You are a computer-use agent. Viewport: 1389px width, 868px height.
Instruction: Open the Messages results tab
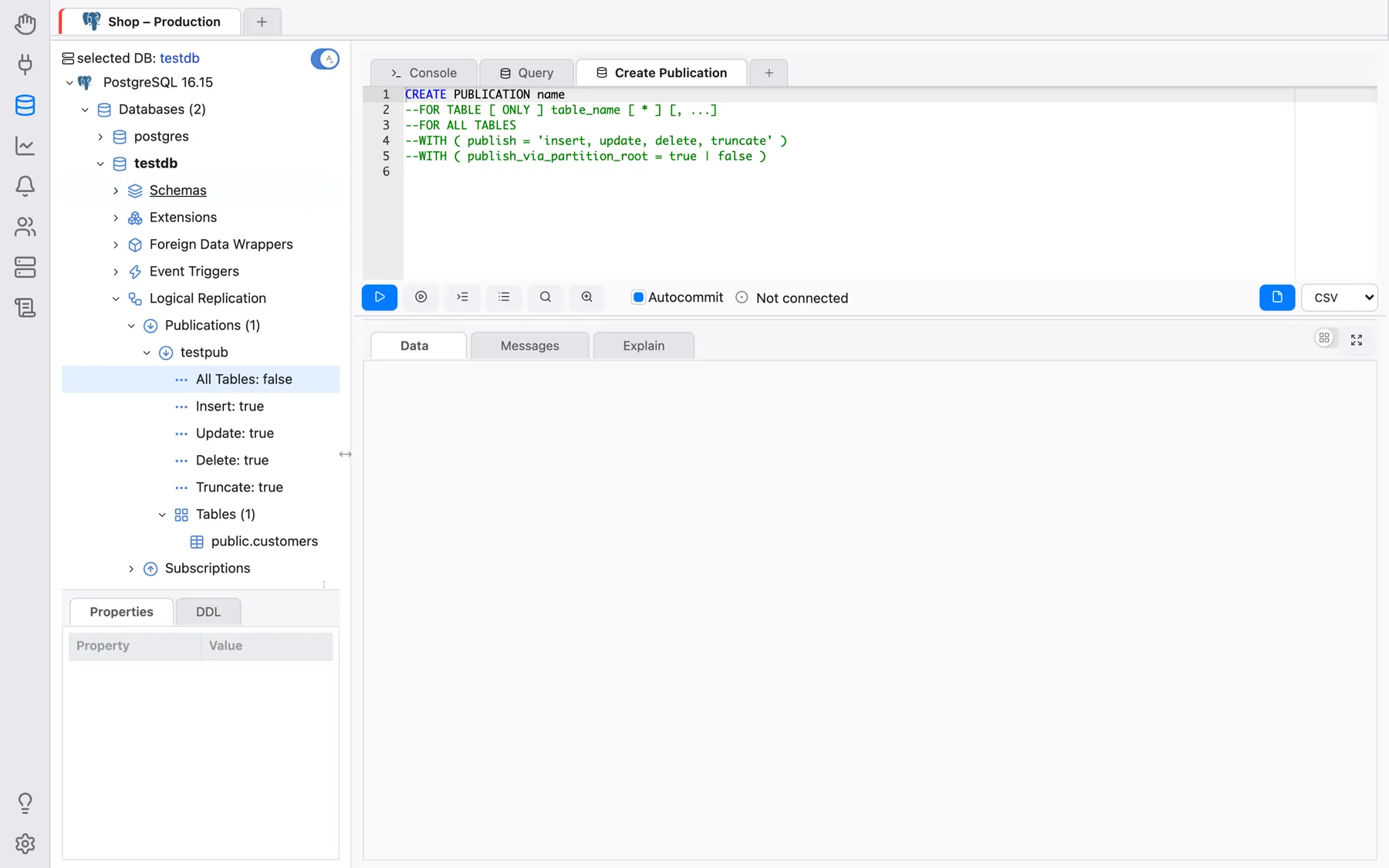pyautogui.click(x=529, y=346)
